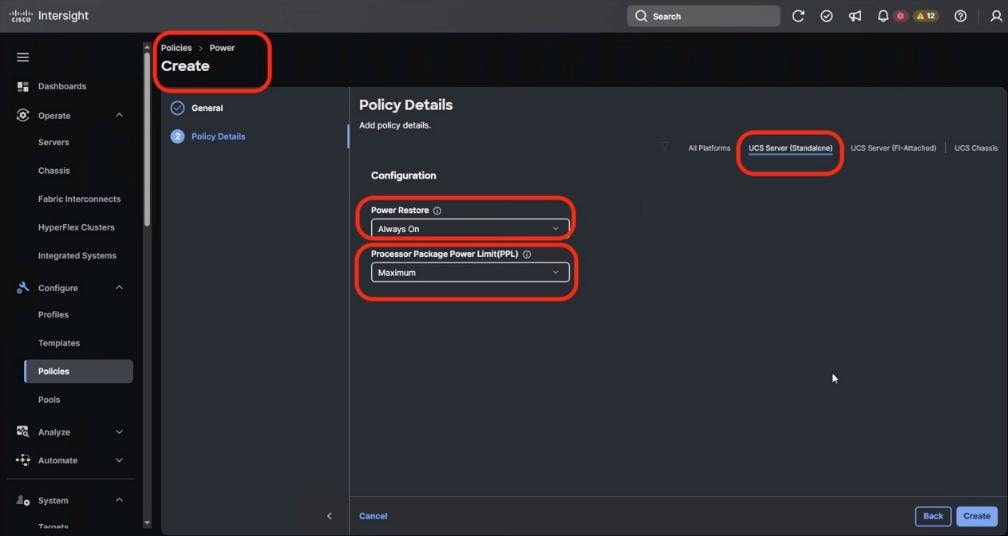
Task: Click the sidebar scrollbar up arrow
Action: tap(147, 48)
